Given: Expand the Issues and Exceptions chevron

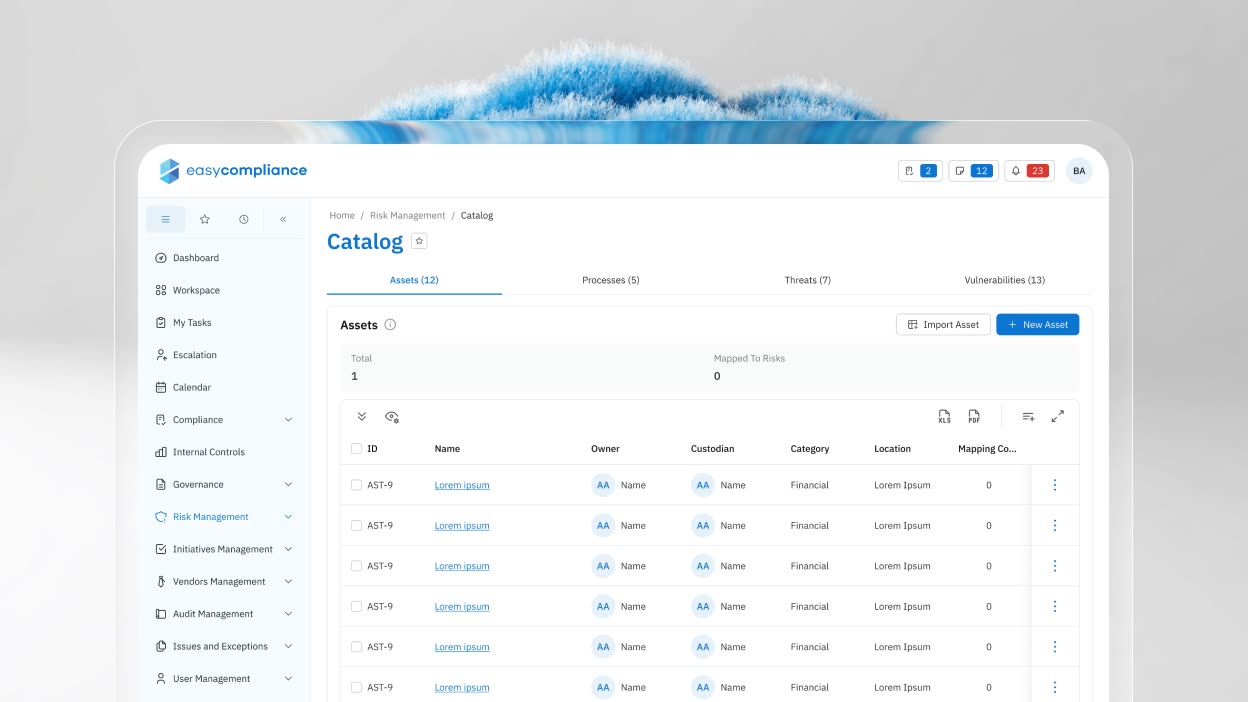Looking at the screenshot, I should click(x=288, y=646).
